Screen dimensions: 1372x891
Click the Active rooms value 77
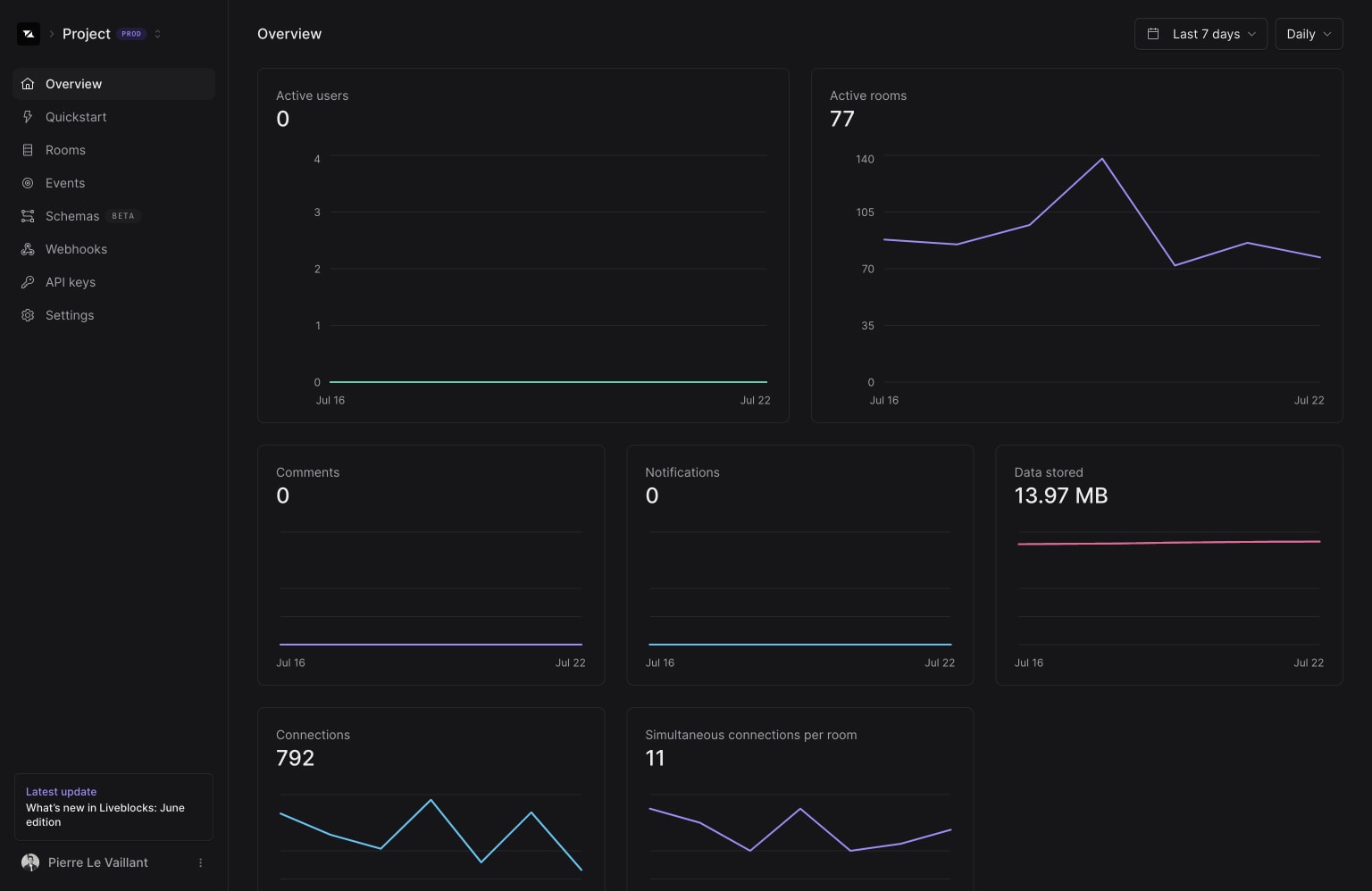[x=842, y=119]
